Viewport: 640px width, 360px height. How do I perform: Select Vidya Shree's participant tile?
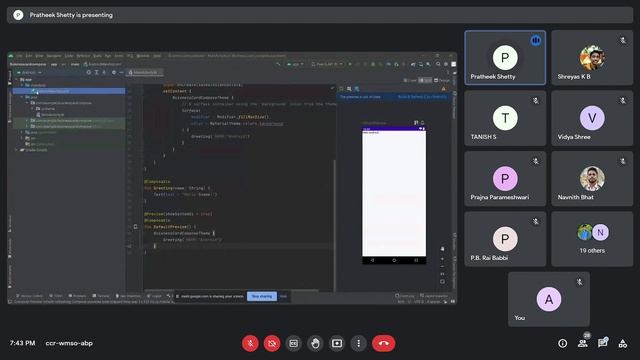592,118
